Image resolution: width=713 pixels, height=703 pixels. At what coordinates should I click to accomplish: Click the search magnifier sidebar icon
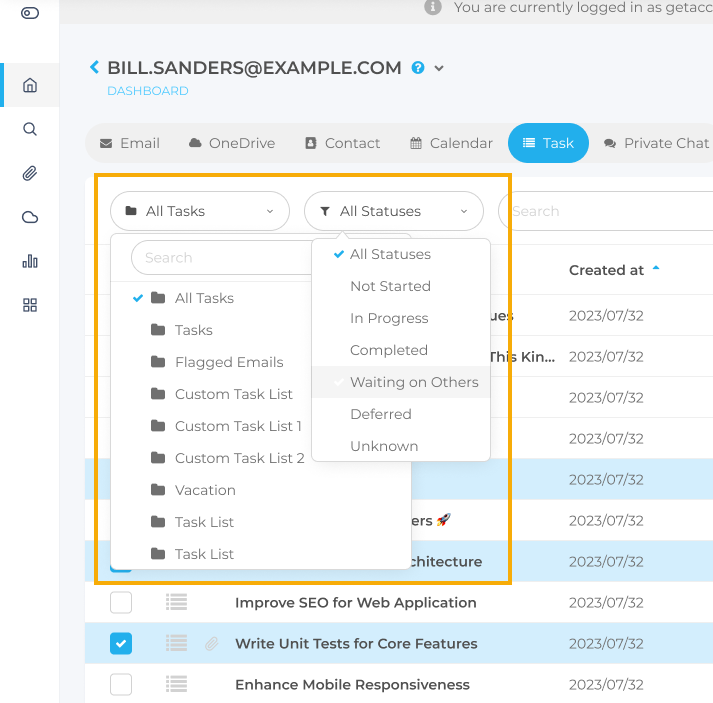tap(30, 129)
